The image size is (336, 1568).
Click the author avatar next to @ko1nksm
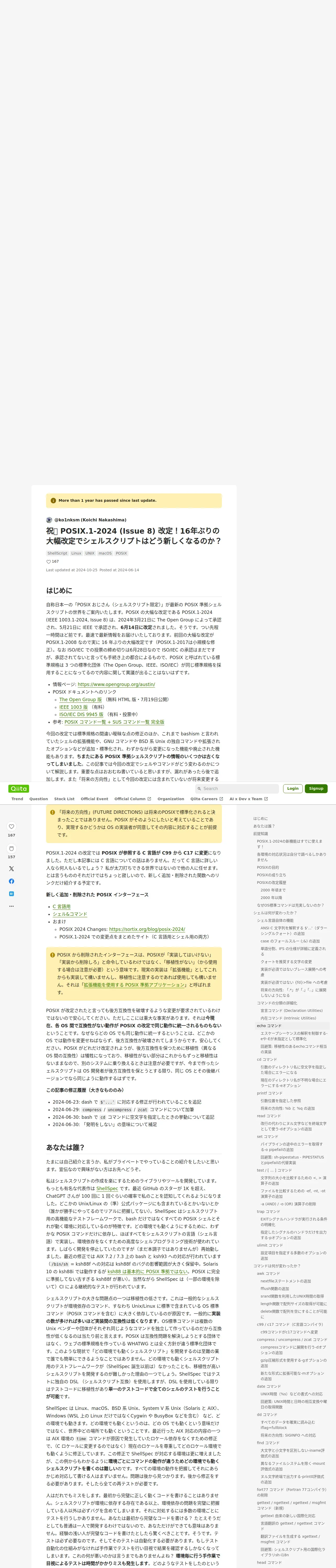click(x=49, y=520)
